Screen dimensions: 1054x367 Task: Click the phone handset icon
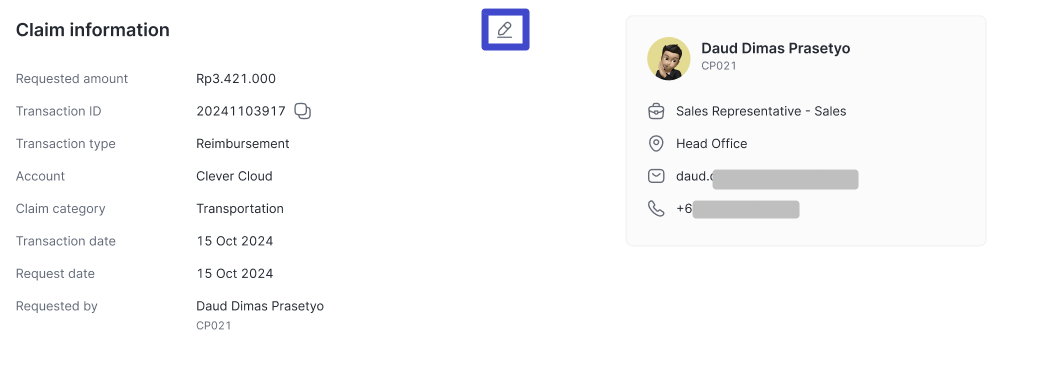click(656, 209)
